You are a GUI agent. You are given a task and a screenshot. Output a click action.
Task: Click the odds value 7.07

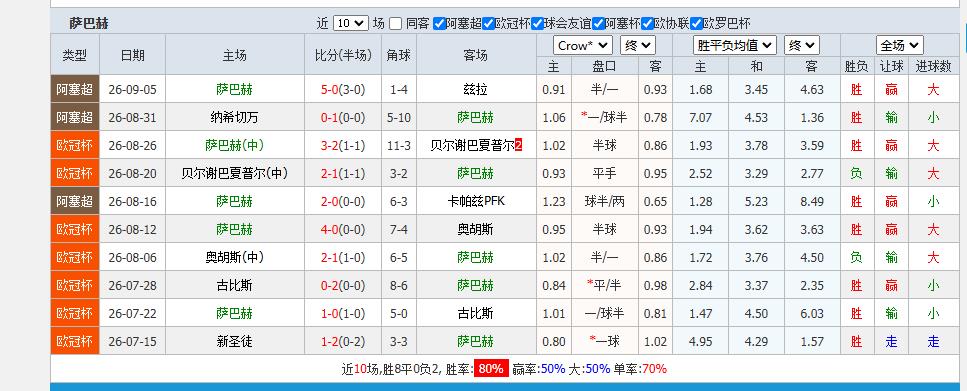pyautogui.click(x=701, y=117)
